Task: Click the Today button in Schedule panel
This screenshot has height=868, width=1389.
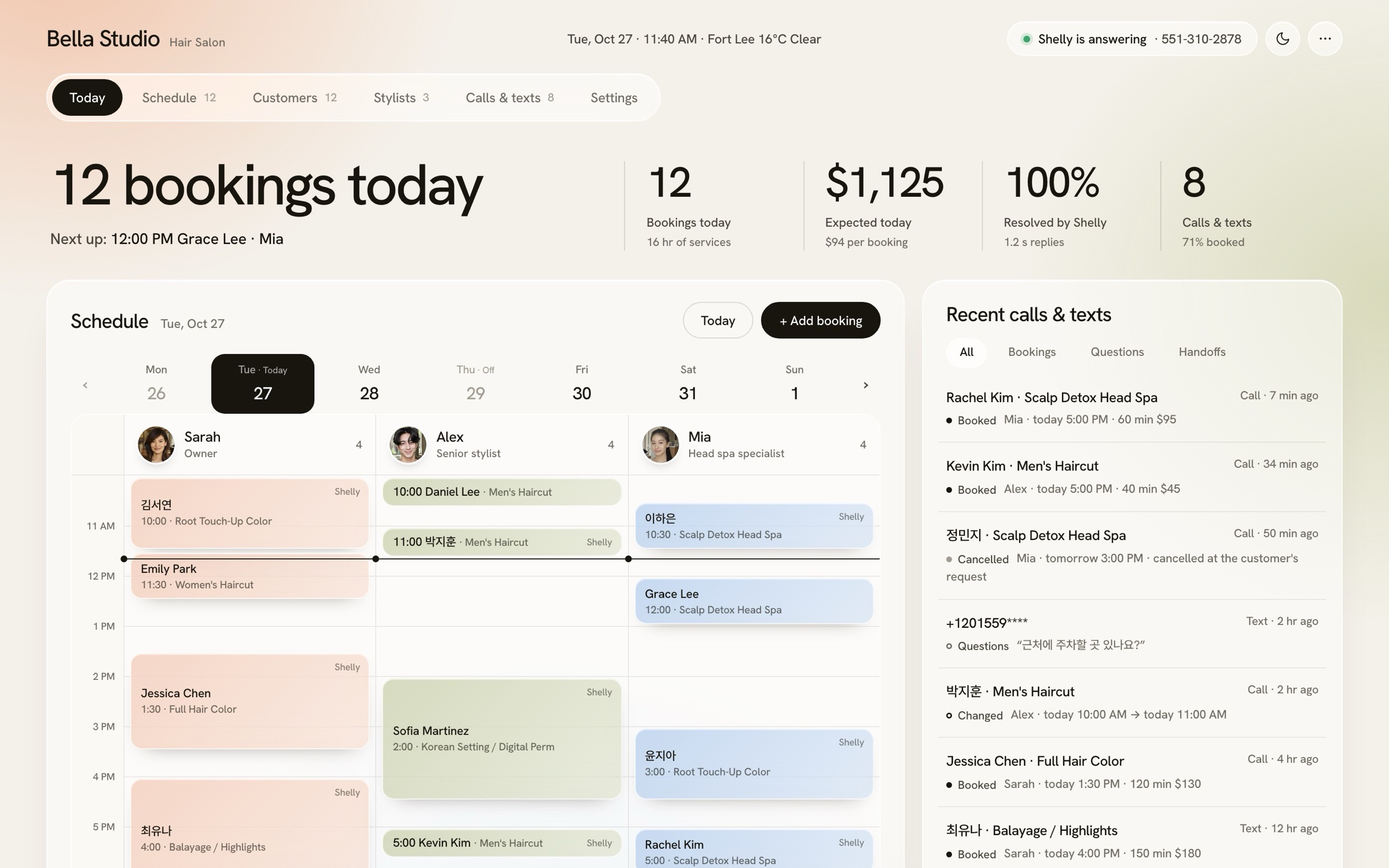Action: (718, 320)
